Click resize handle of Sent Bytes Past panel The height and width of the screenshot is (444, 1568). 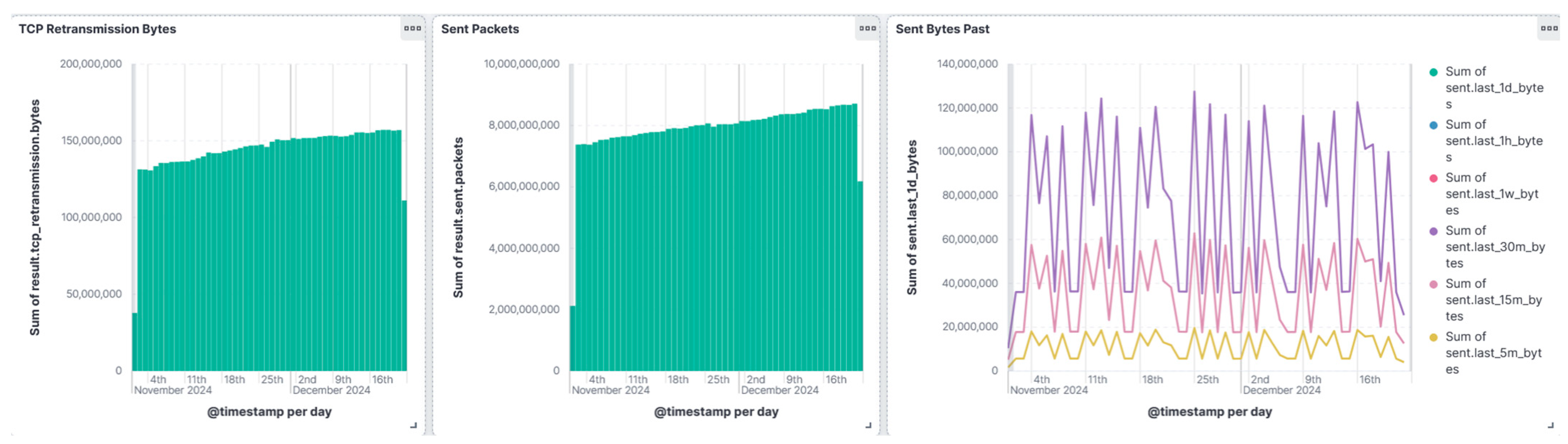[1550, 426]
